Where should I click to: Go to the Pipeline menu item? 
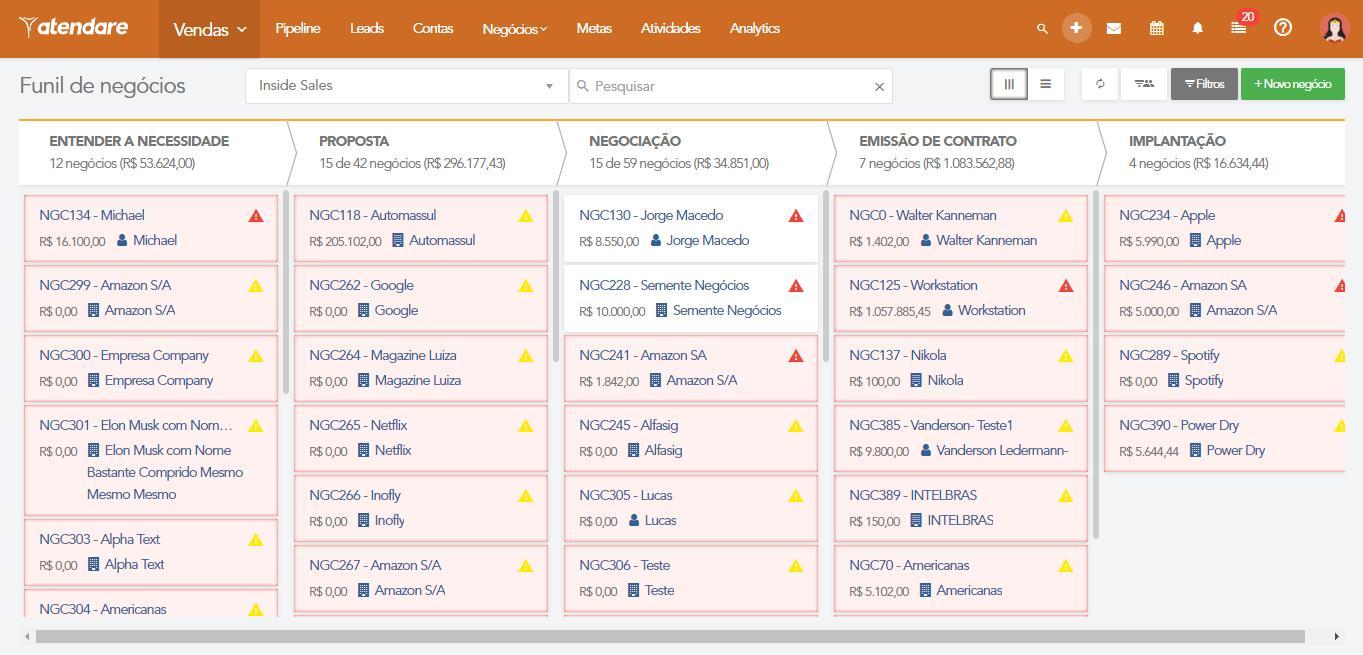[298, 29]
